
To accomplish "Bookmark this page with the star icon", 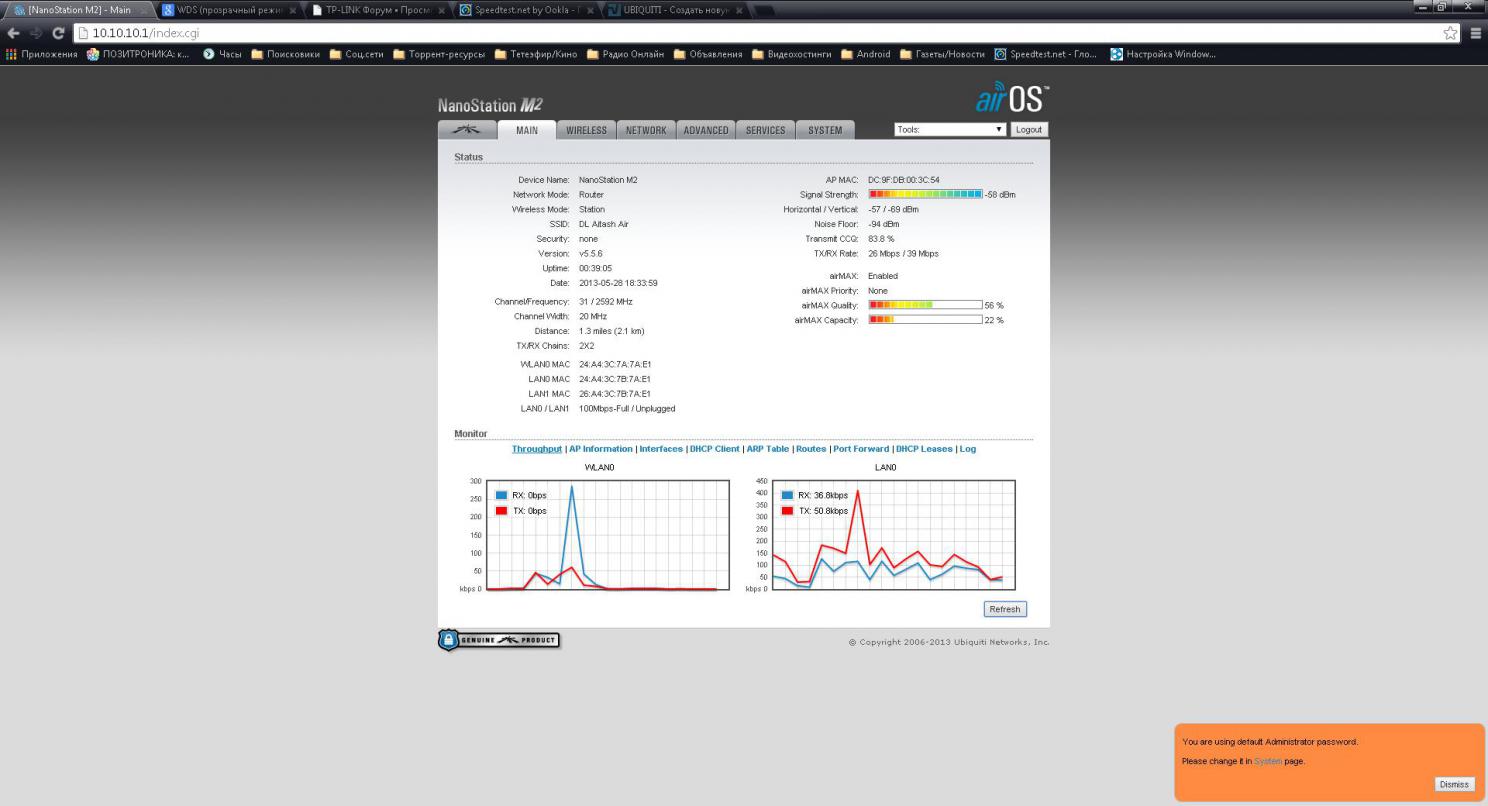I will pyautogui.click(x=1451, y=33).
